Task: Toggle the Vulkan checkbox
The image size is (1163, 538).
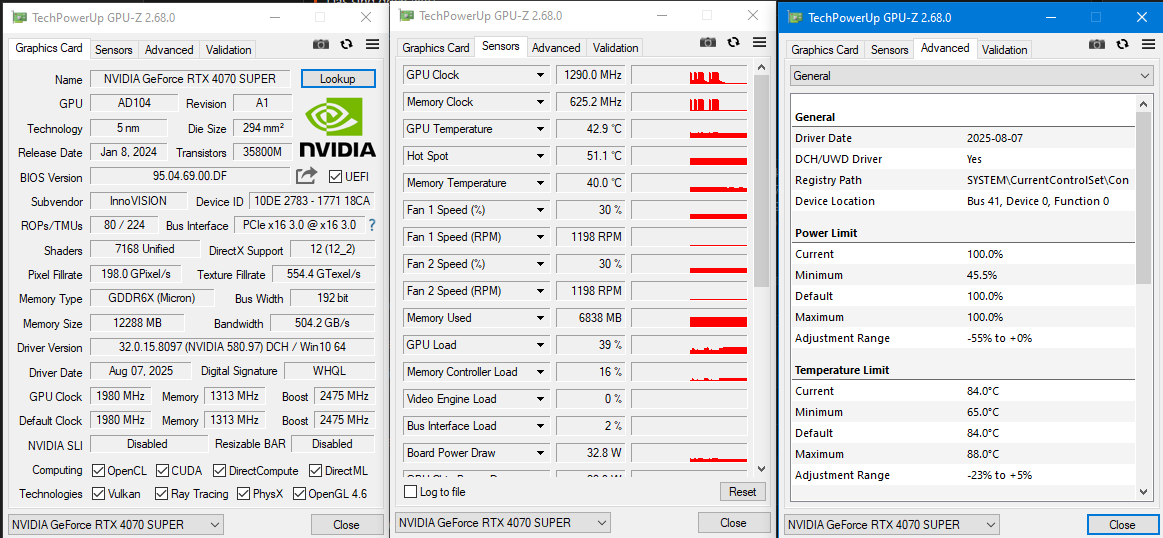Action: point(98,493)
